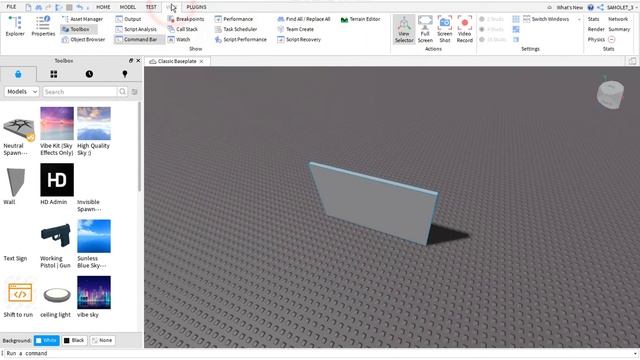Open the Help icon
The image size is (640, 360).
click(591, 7)
